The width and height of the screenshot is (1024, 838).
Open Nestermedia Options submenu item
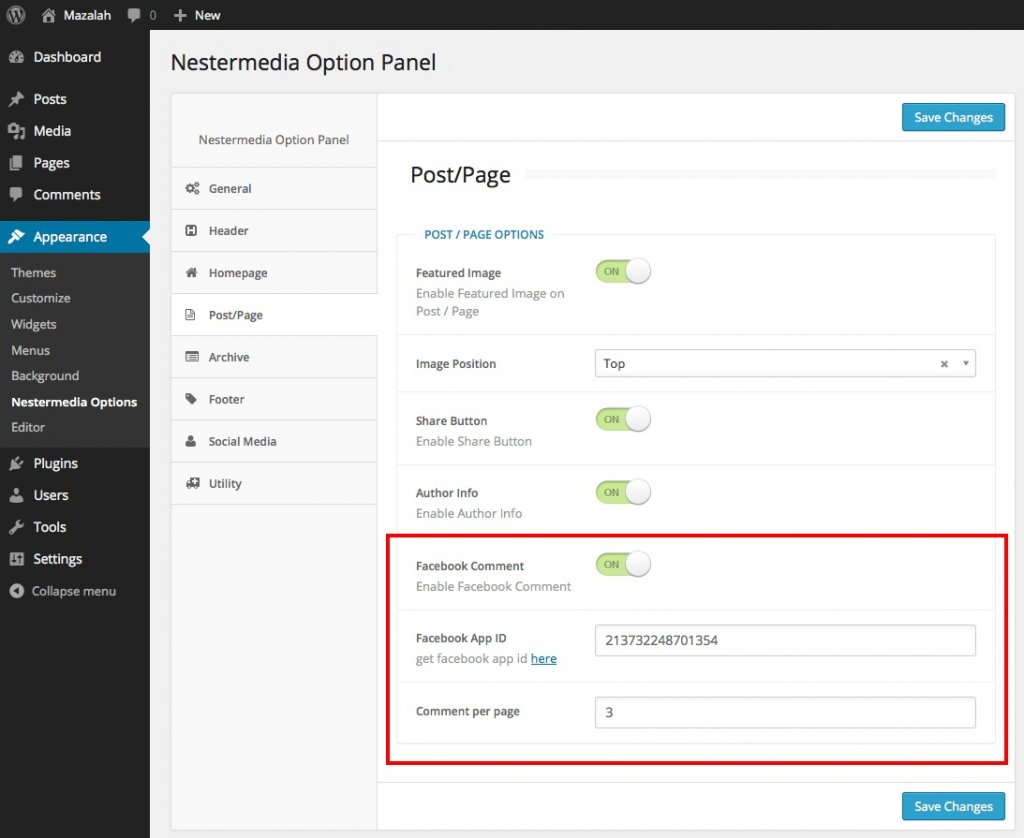74,402
